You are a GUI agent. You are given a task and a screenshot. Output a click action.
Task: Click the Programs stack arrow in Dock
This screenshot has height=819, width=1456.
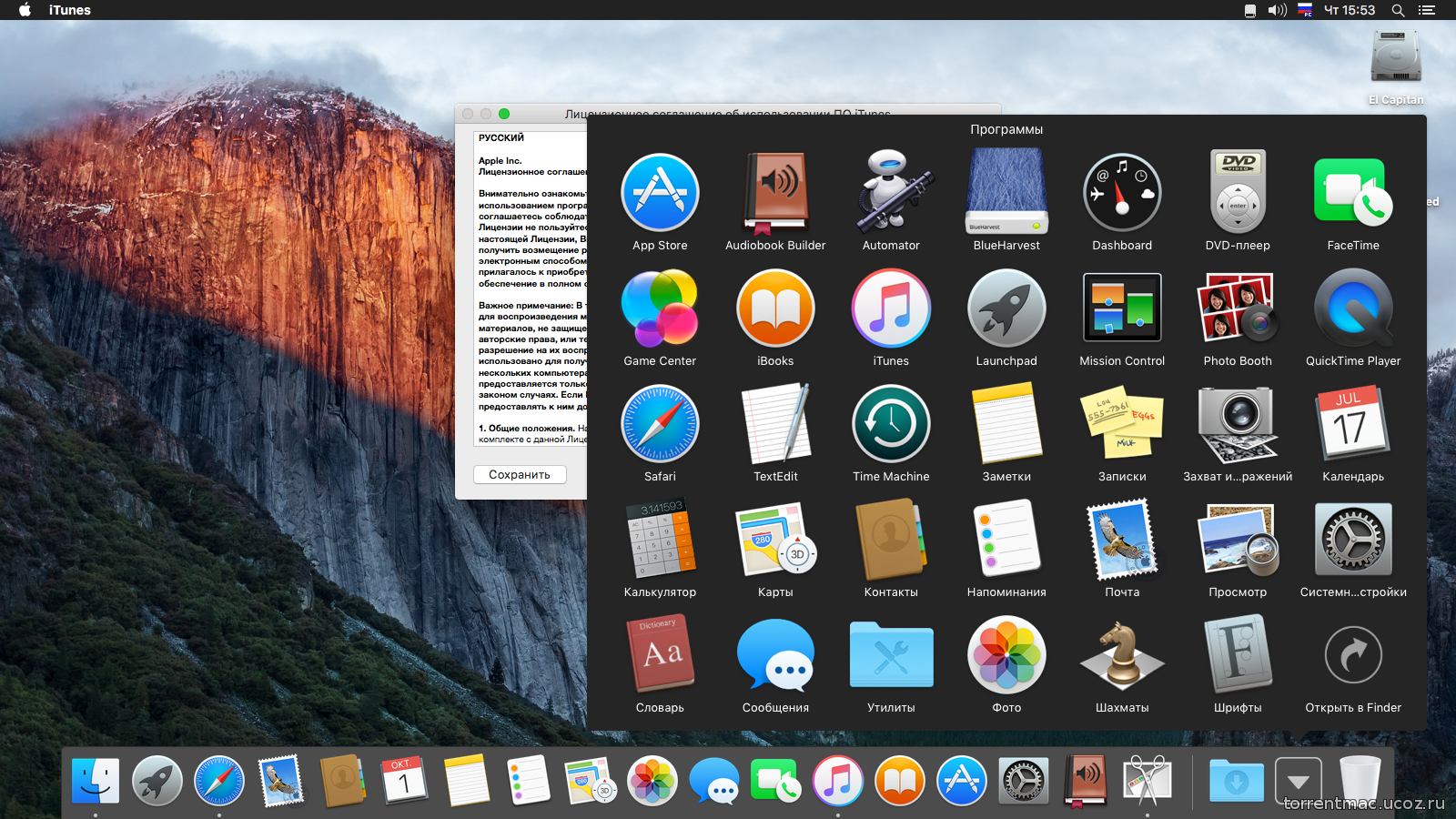[x=1299, y=781]
